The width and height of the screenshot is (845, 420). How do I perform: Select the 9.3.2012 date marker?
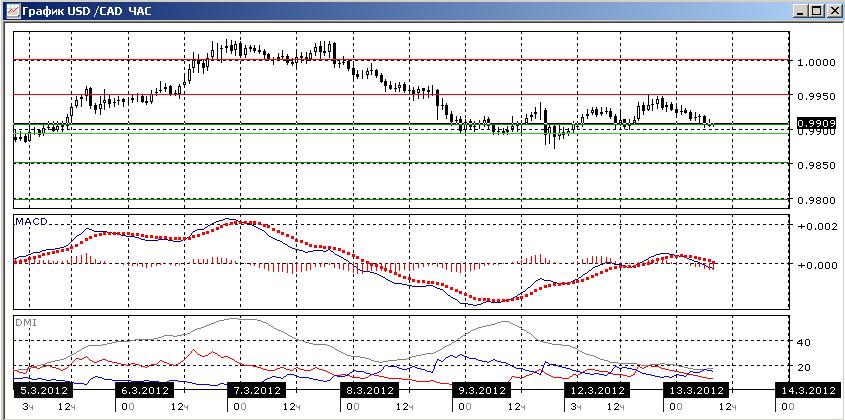click(x=481, y=389)
